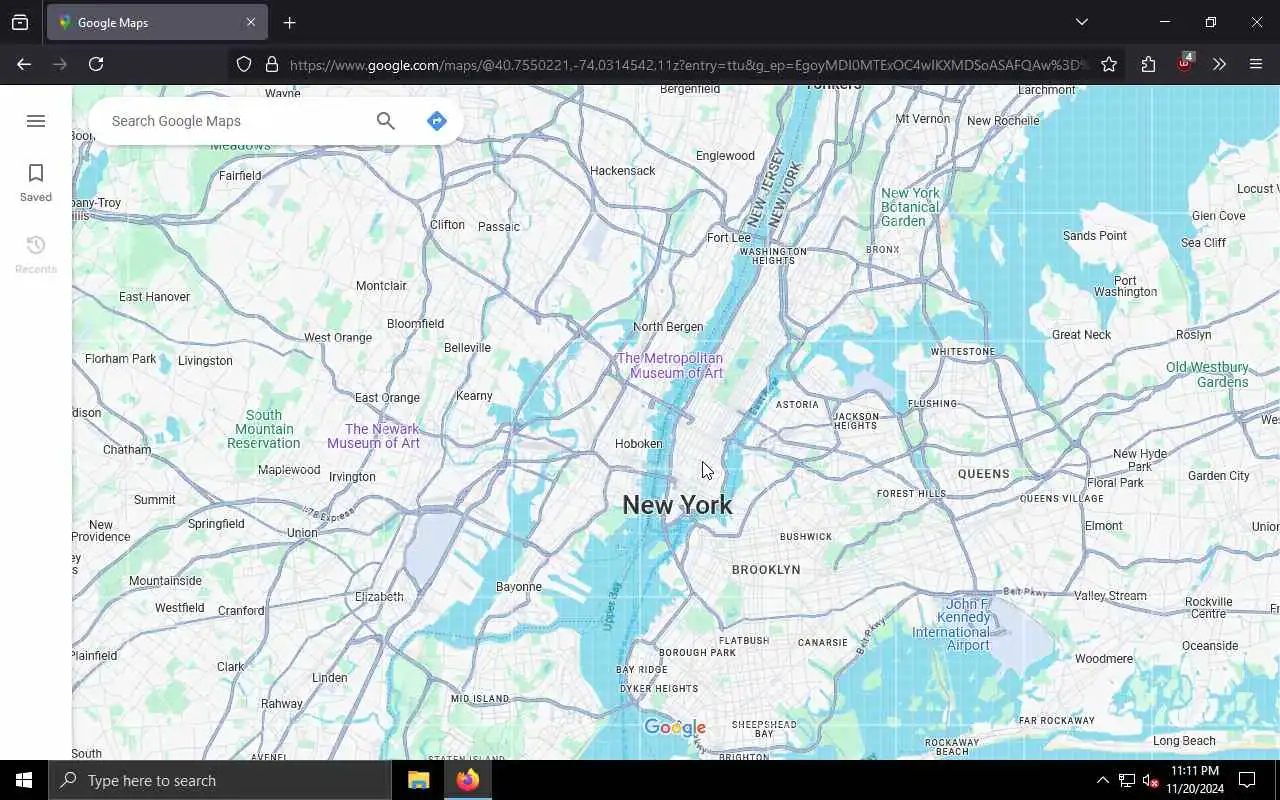Click the Google logo on the map

point(675,728)
